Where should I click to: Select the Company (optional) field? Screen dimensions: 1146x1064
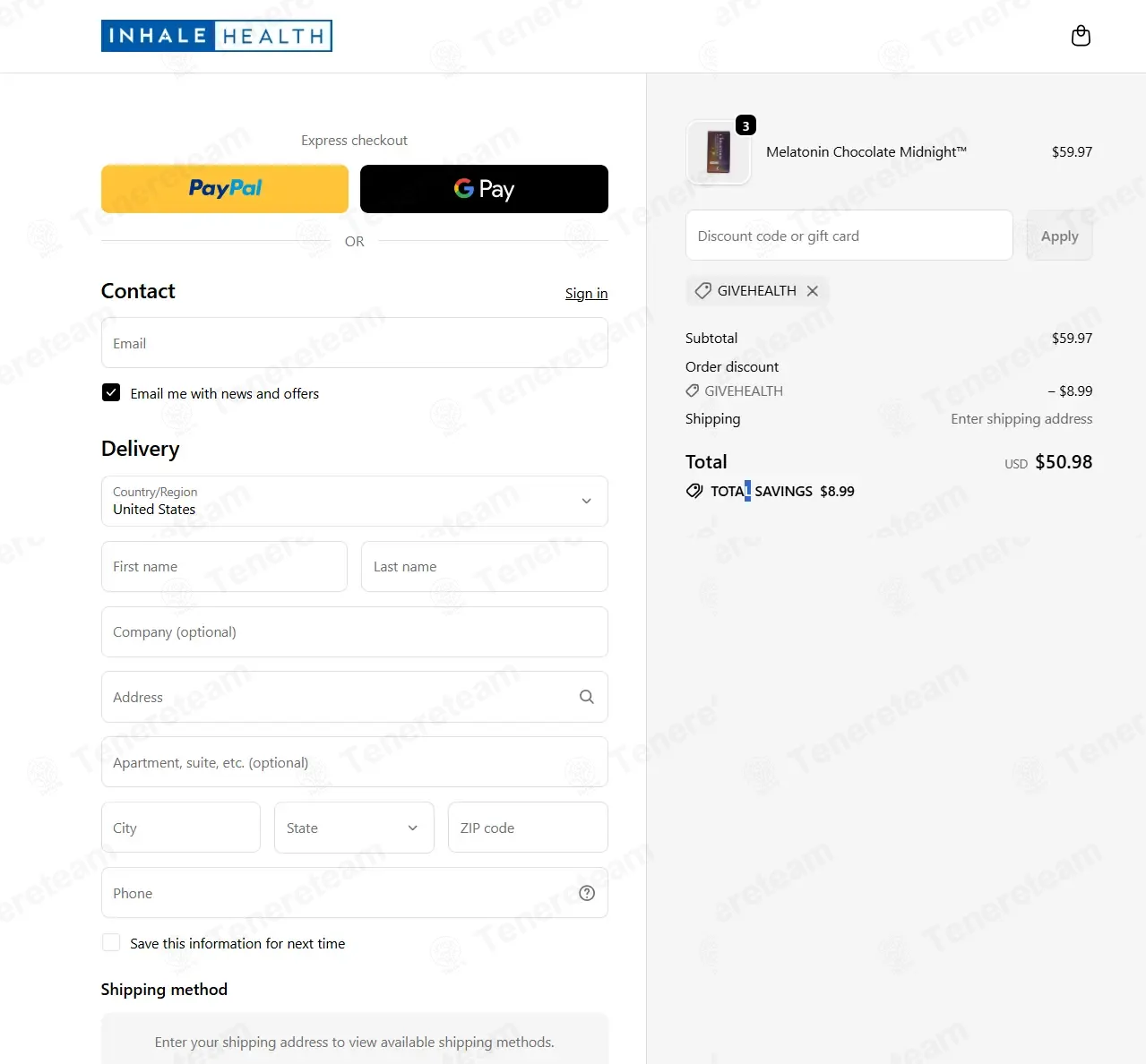[355, 632]
